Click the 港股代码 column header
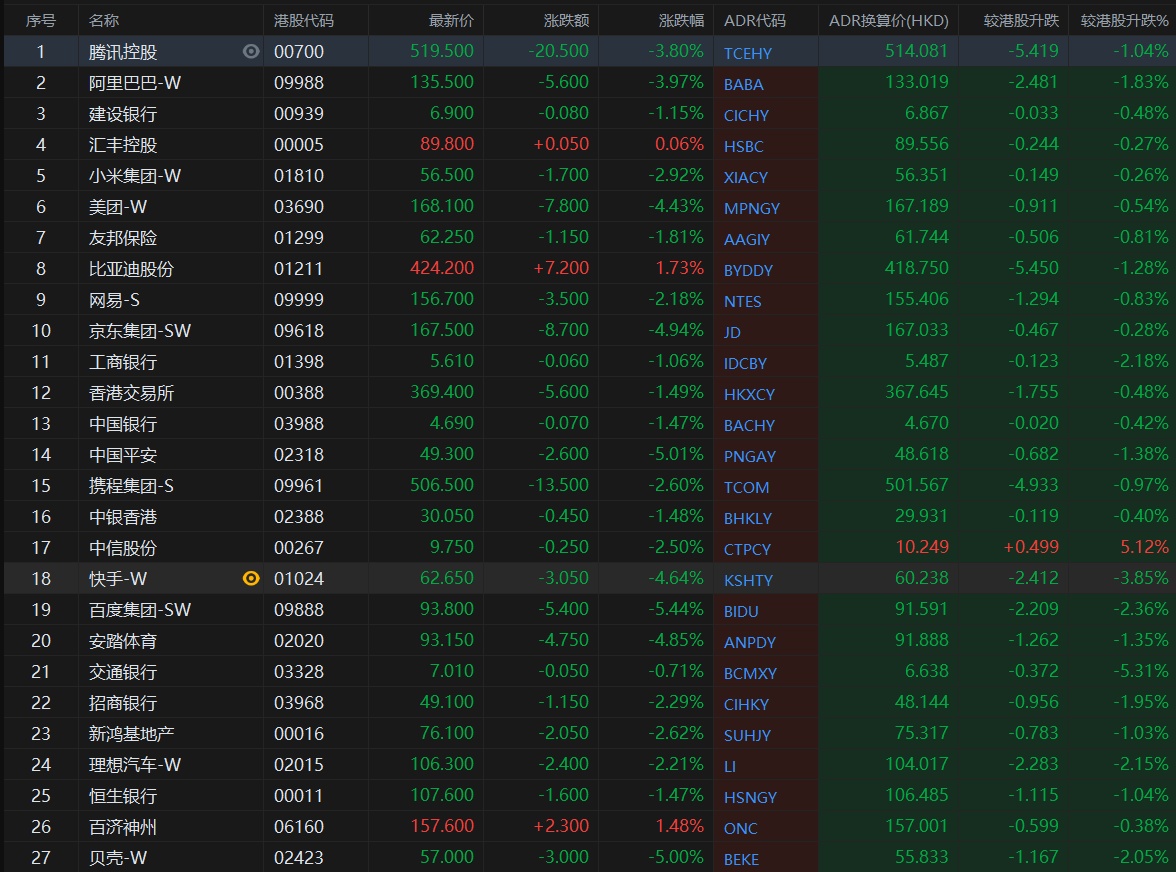 (304, 20)
